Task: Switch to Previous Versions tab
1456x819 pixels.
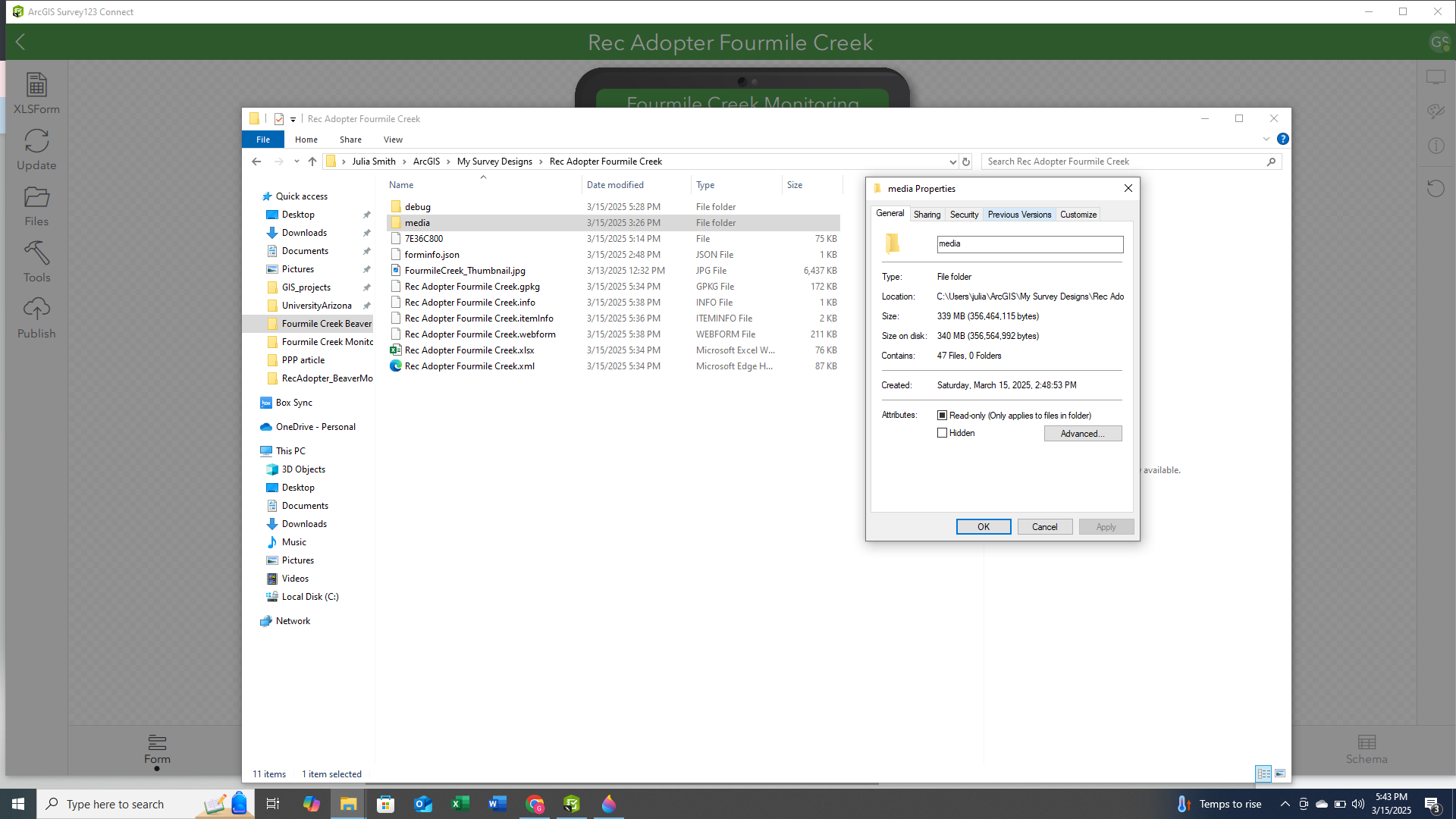Action: (x=1019, y=215)
